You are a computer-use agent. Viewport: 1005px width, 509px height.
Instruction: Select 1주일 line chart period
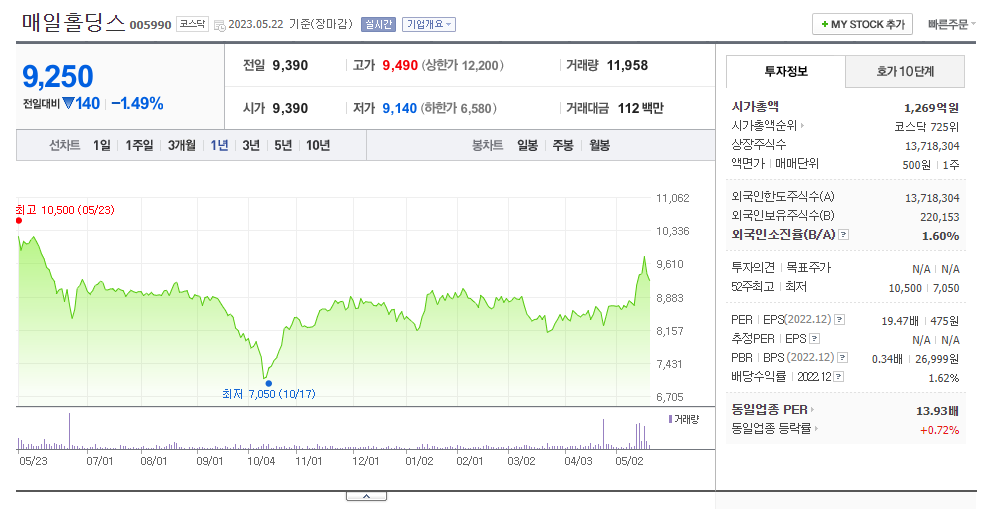click(139, 146)
